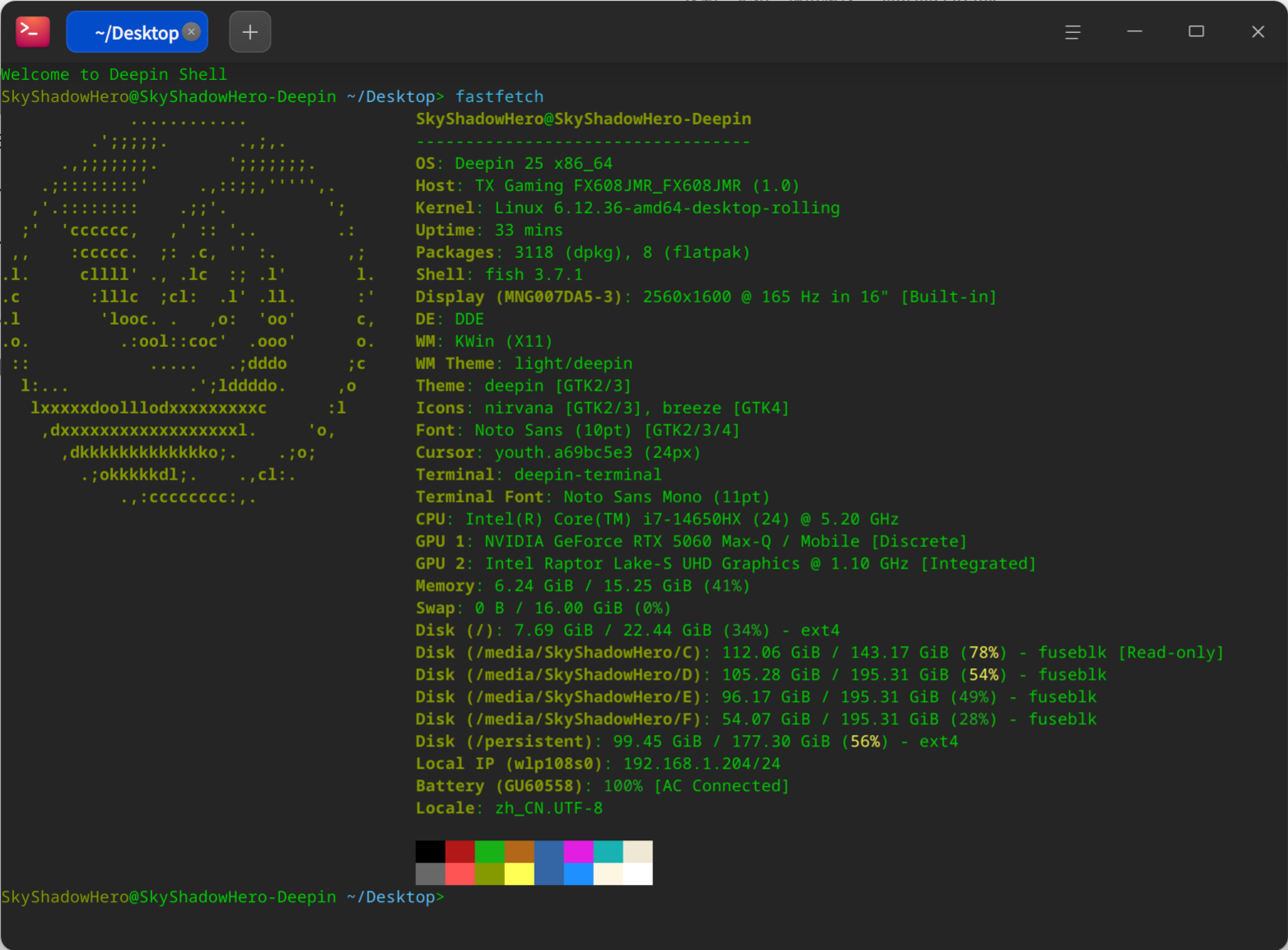1288x950 pixels.
Task: Click the typed command "fastfetch"
Action: coord(500,96)
